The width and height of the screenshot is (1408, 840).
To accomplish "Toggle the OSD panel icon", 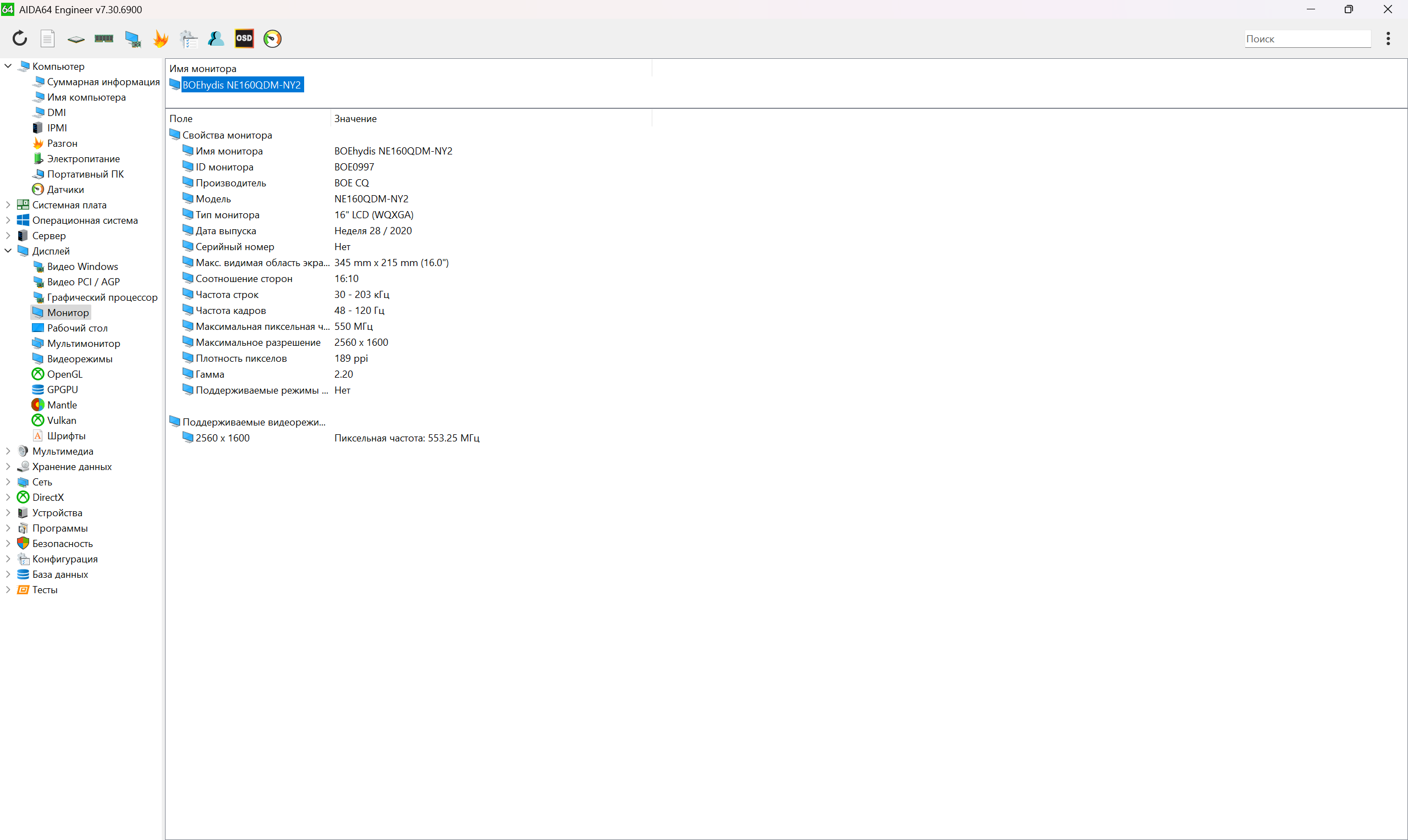I will 244,38.
